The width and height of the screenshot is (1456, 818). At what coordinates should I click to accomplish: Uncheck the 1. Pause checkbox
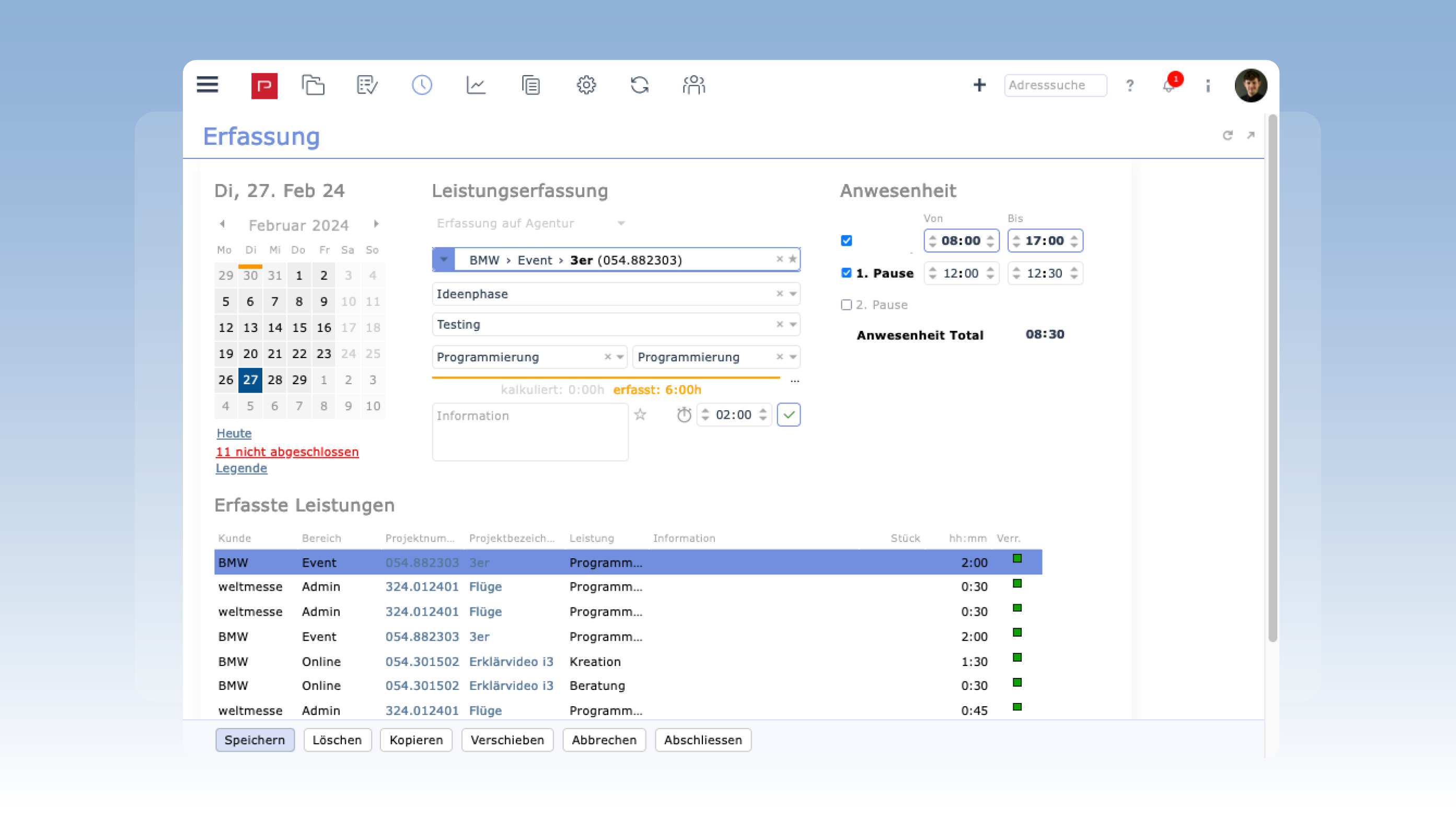point(846,273)
